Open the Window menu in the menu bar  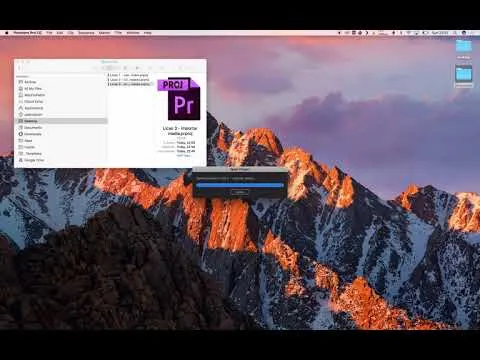tap(133, 33)
